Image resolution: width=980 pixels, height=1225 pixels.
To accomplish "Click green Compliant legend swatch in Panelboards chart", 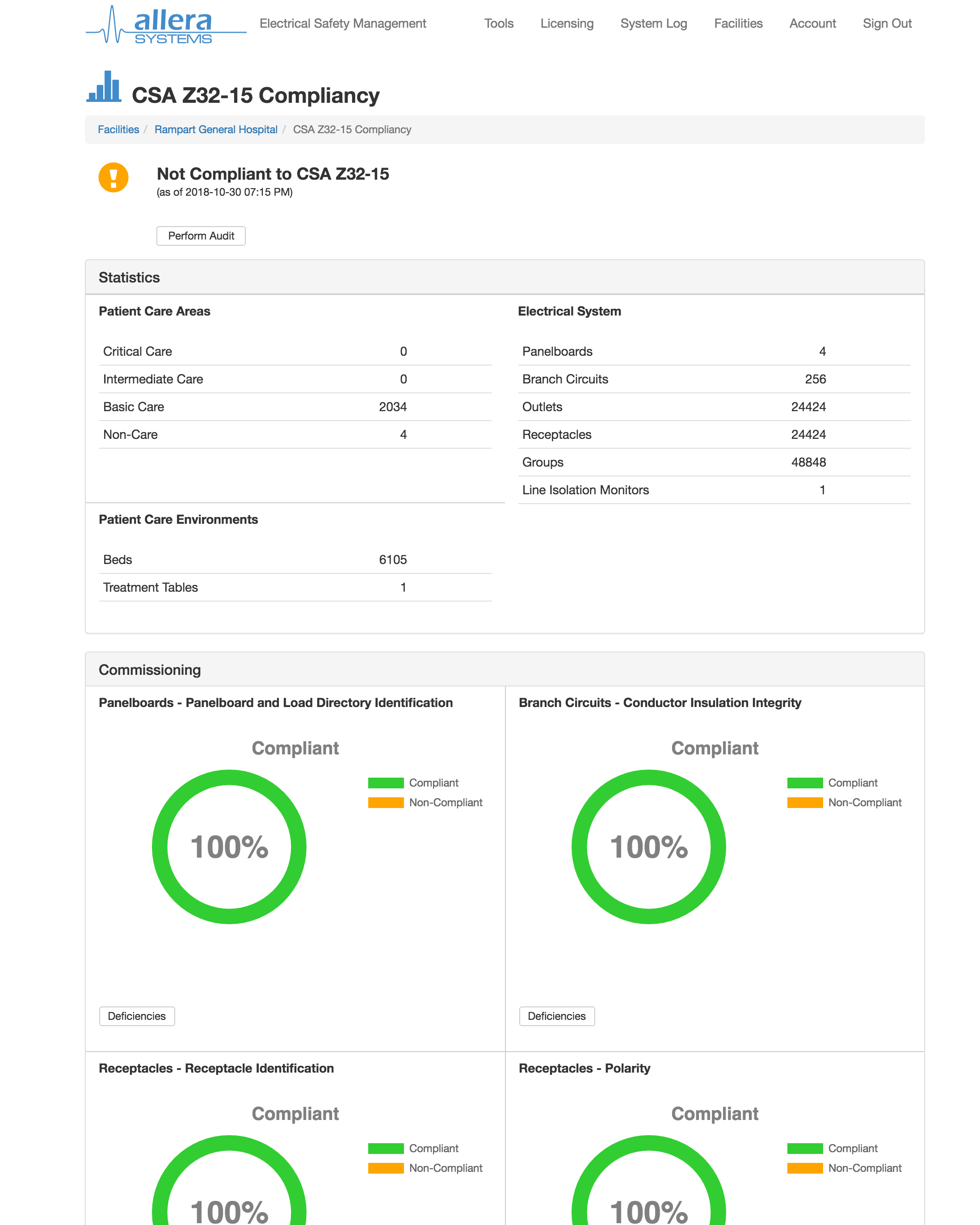I will (x=386, y=783).
